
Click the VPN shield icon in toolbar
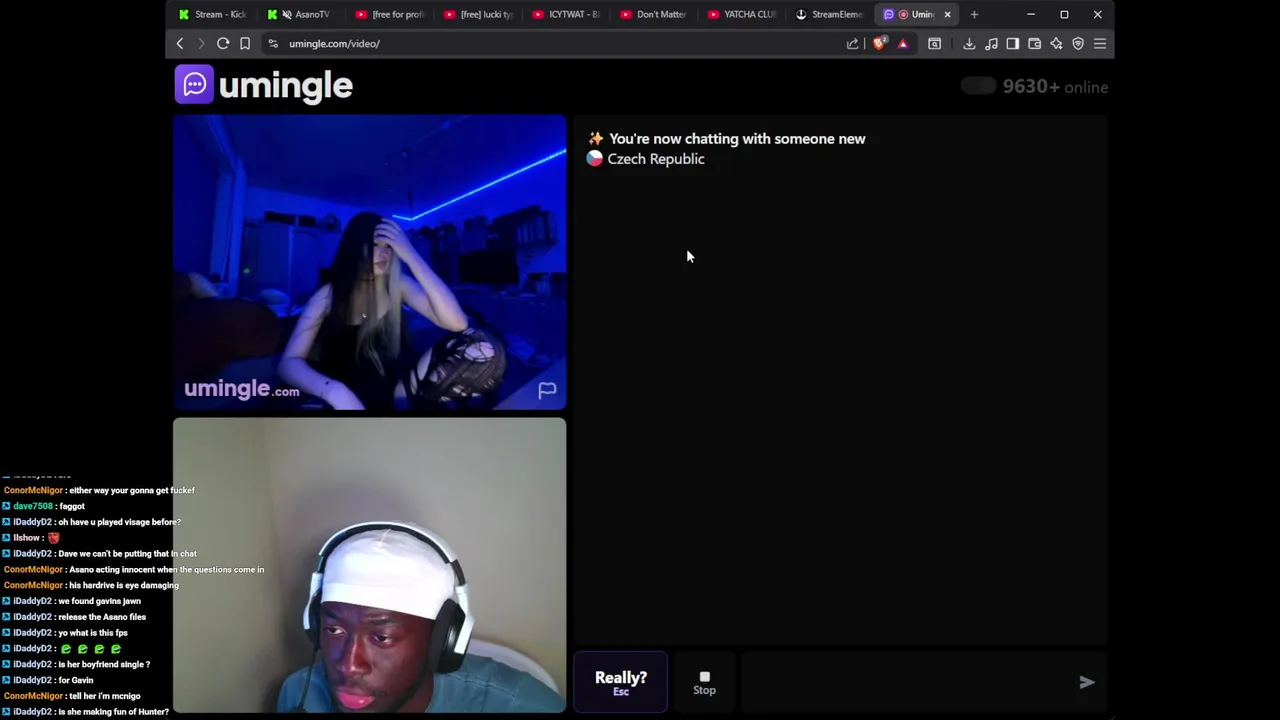(x=1078, y=44)
